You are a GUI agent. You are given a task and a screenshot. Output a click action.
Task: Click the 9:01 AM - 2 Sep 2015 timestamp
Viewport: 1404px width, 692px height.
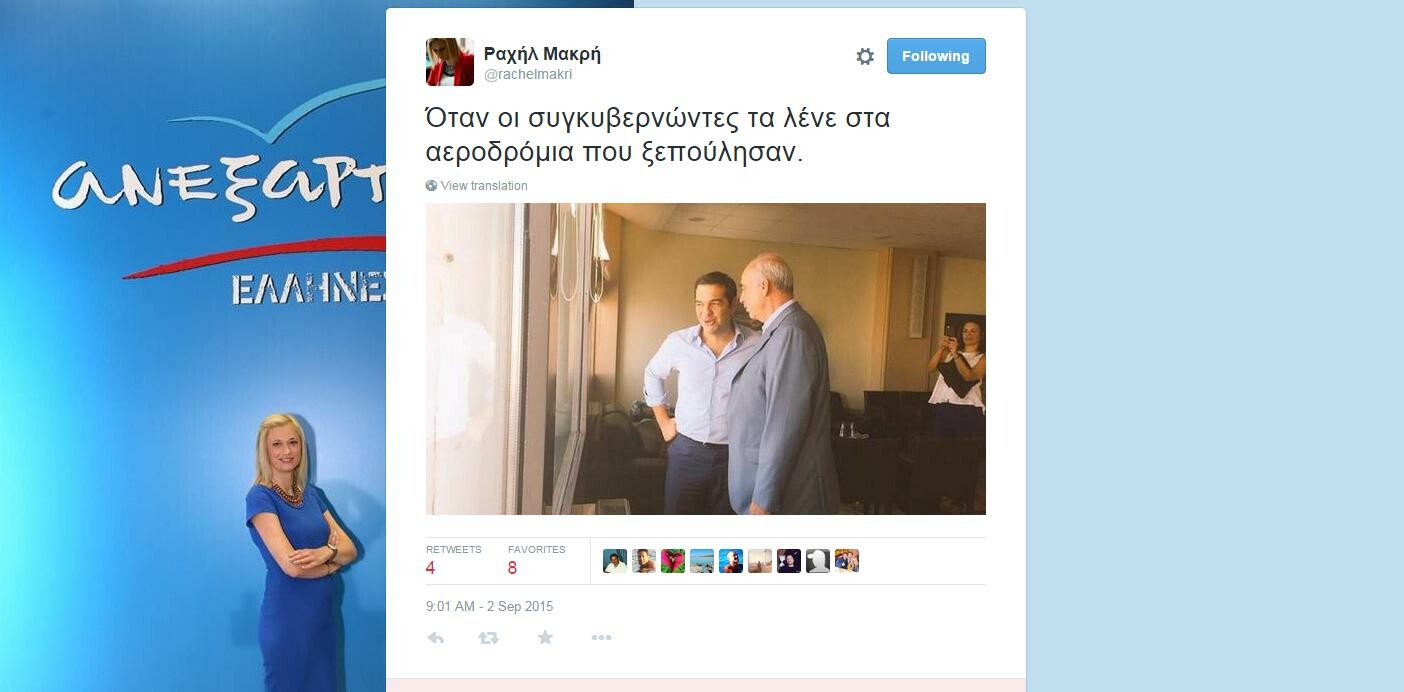click(x=489, y=606)
